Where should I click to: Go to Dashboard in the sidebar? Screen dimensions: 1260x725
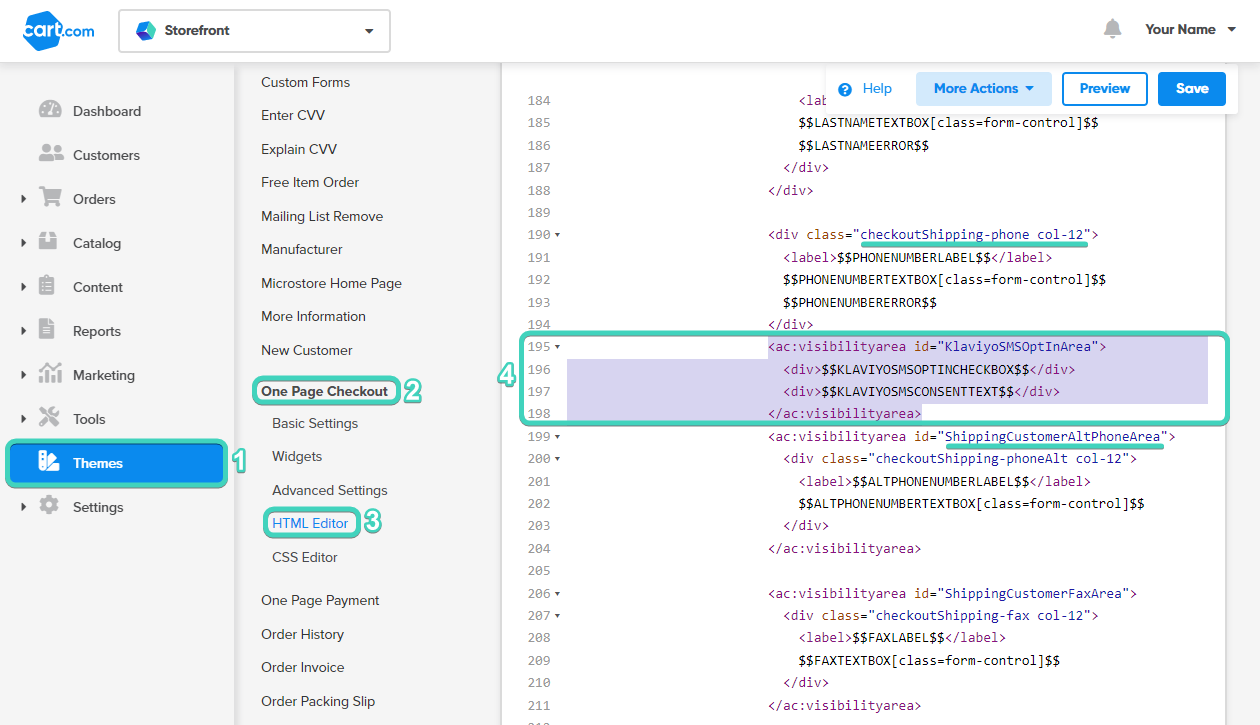point(106,111)
